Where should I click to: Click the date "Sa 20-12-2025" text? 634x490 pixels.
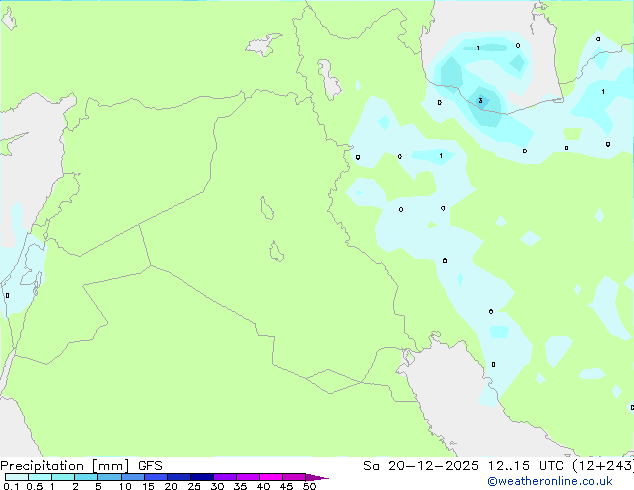click(x=421, y=466)
